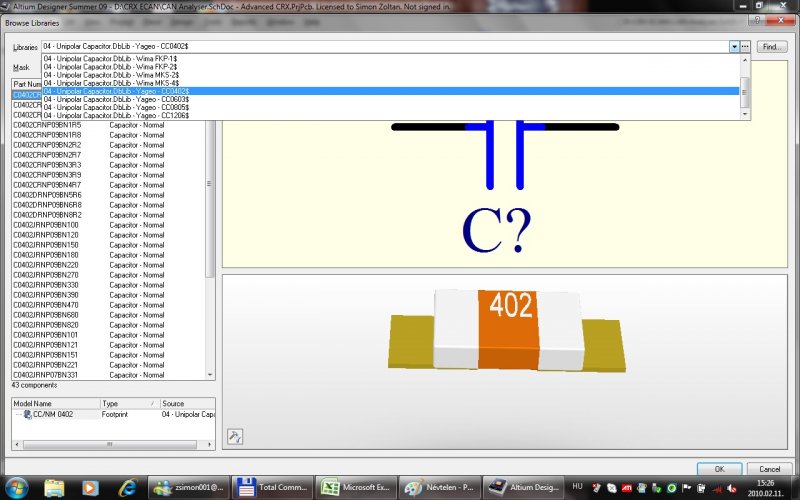This screenshot has width=800, height=500.
Task: Choose highlighted Yageo - CC0402$ library
Action: click(x=391, y=91)
